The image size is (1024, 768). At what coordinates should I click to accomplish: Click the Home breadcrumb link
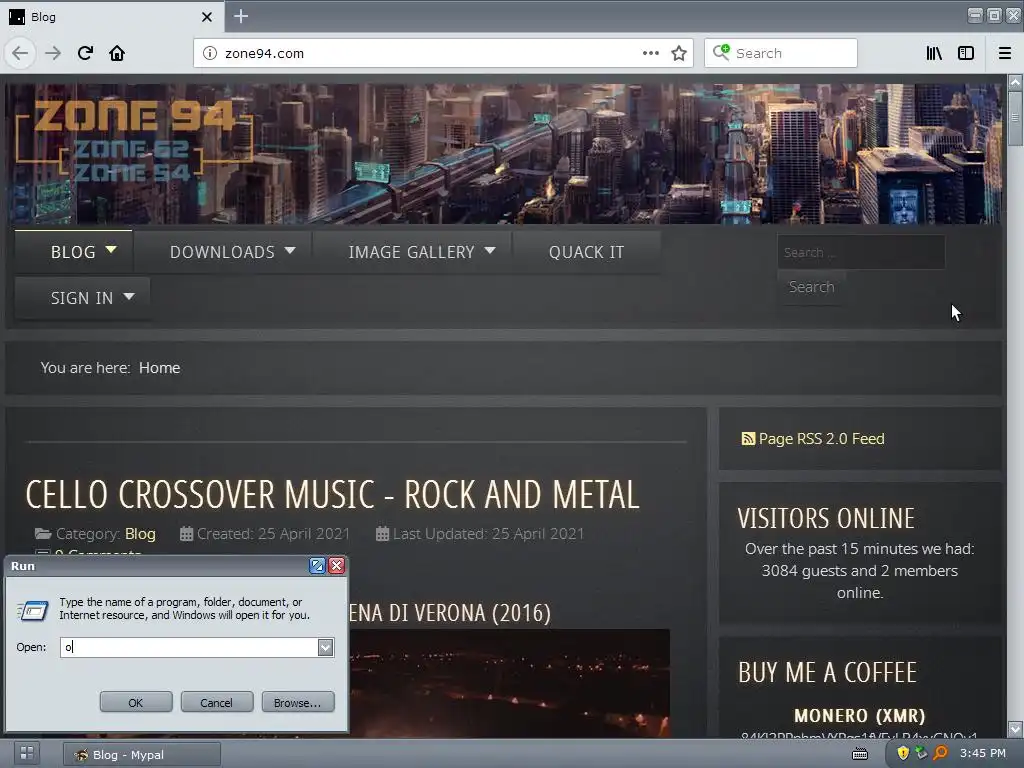pyautogui.click(x=159, y=368)
